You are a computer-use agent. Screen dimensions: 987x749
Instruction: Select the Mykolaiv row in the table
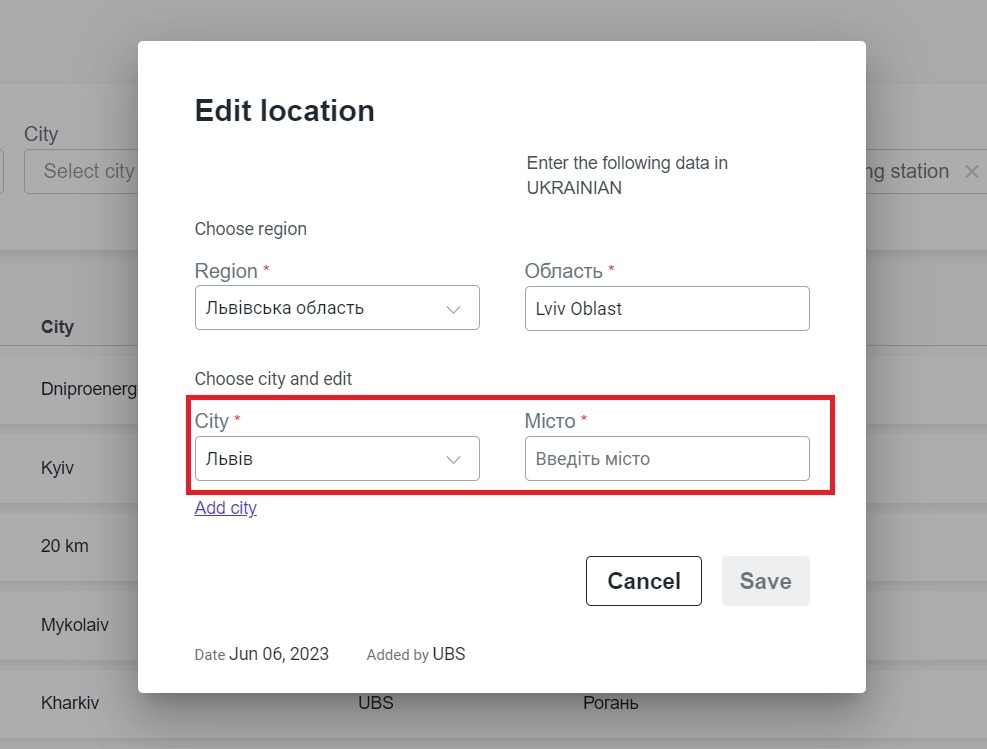pyautogui.click(x=74, y=624)
